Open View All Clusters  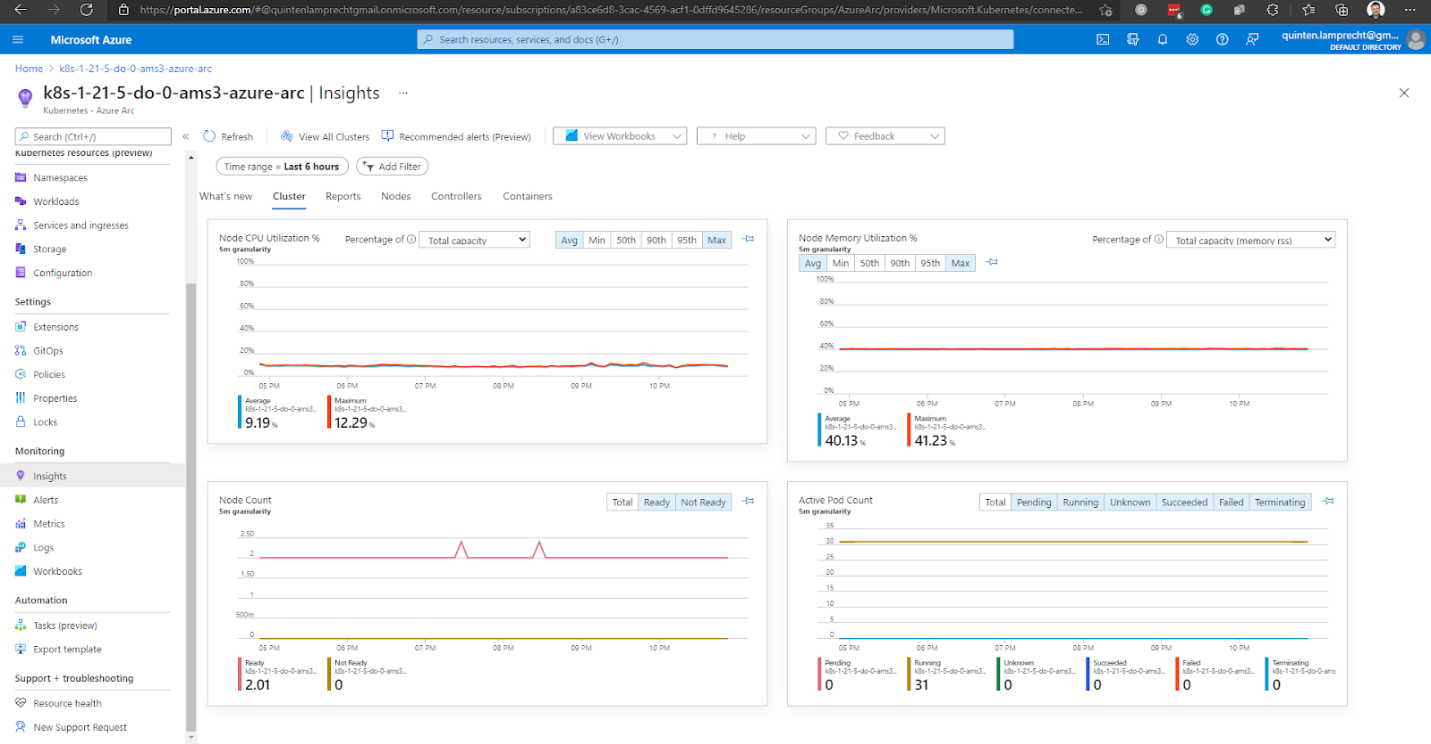pyautogui.click(x=325, y=136)
